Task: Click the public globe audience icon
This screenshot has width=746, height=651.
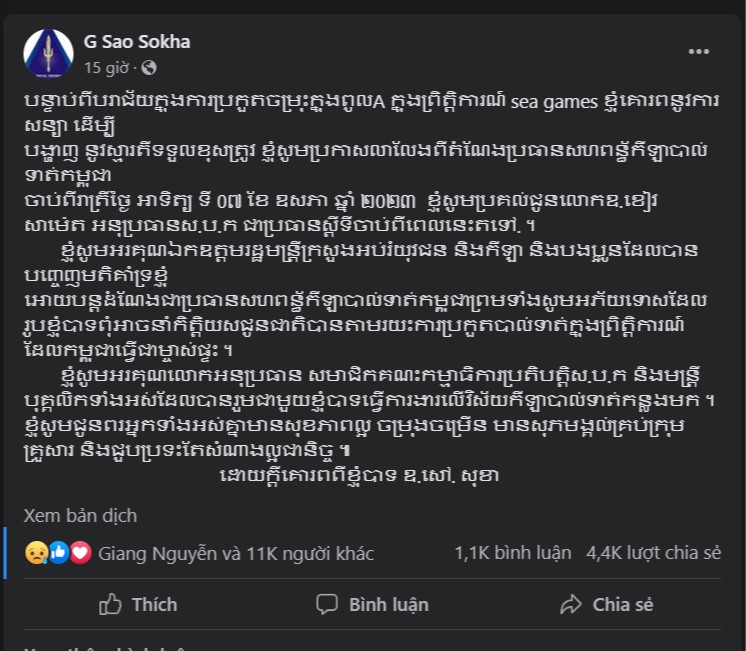Action: [149, 68]
